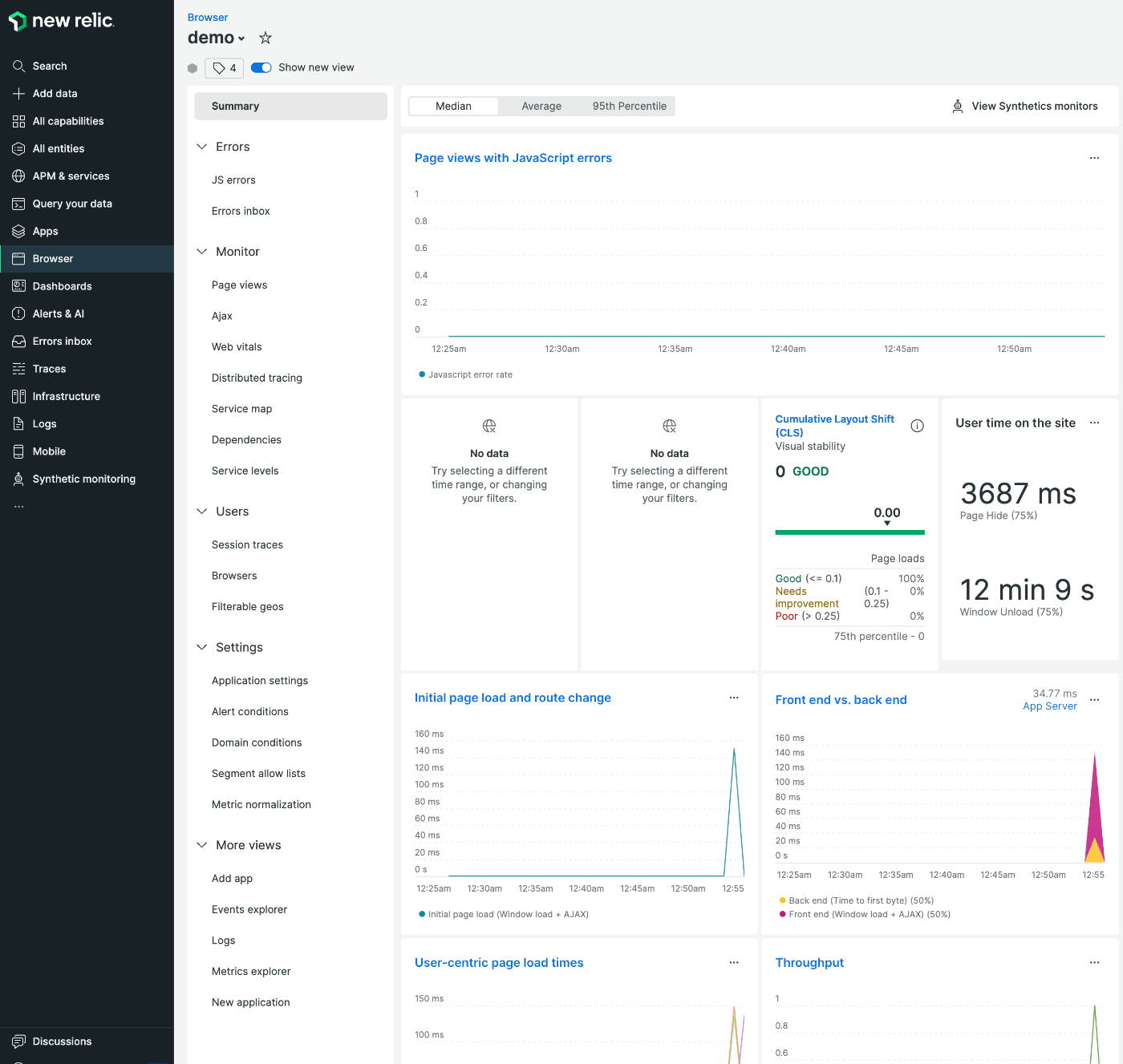
Task: Open options for User time on site
Action: tap(1094, 423)
